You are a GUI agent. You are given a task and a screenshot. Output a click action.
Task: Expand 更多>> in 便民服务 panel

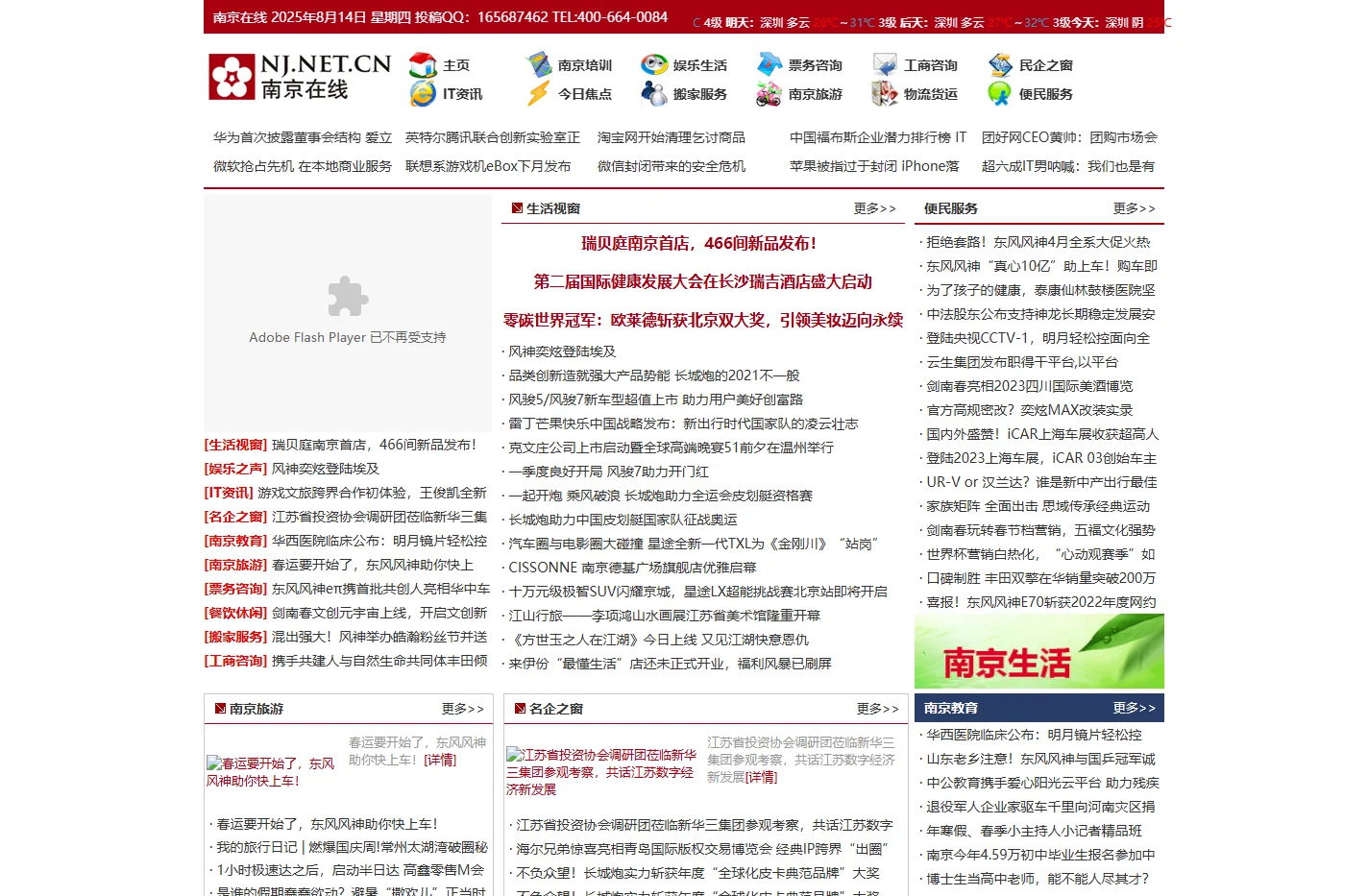tap(1135, 208)
